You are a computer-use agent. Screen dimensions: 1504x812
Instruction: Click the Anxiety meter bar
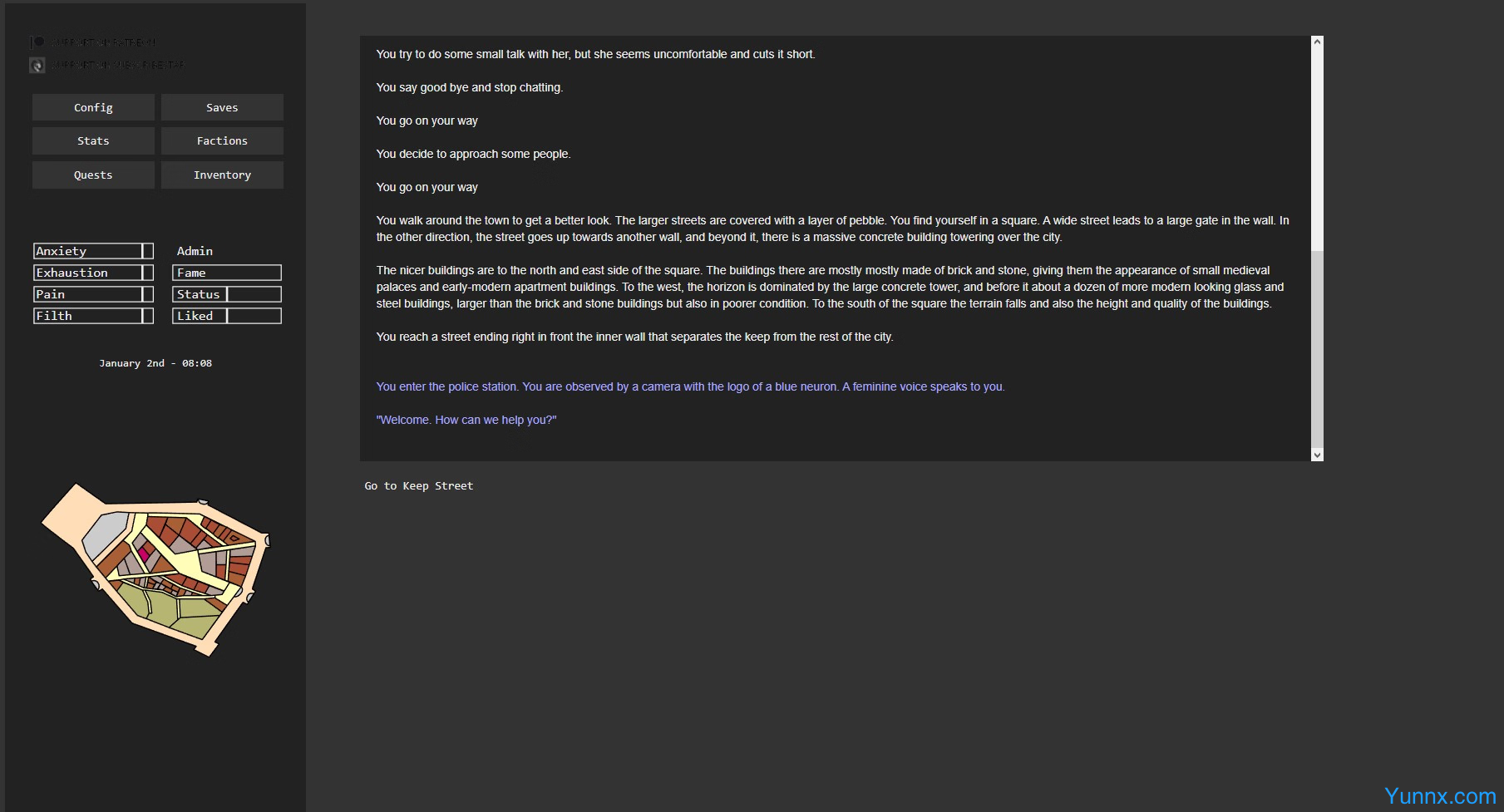(x=93, y=251)
